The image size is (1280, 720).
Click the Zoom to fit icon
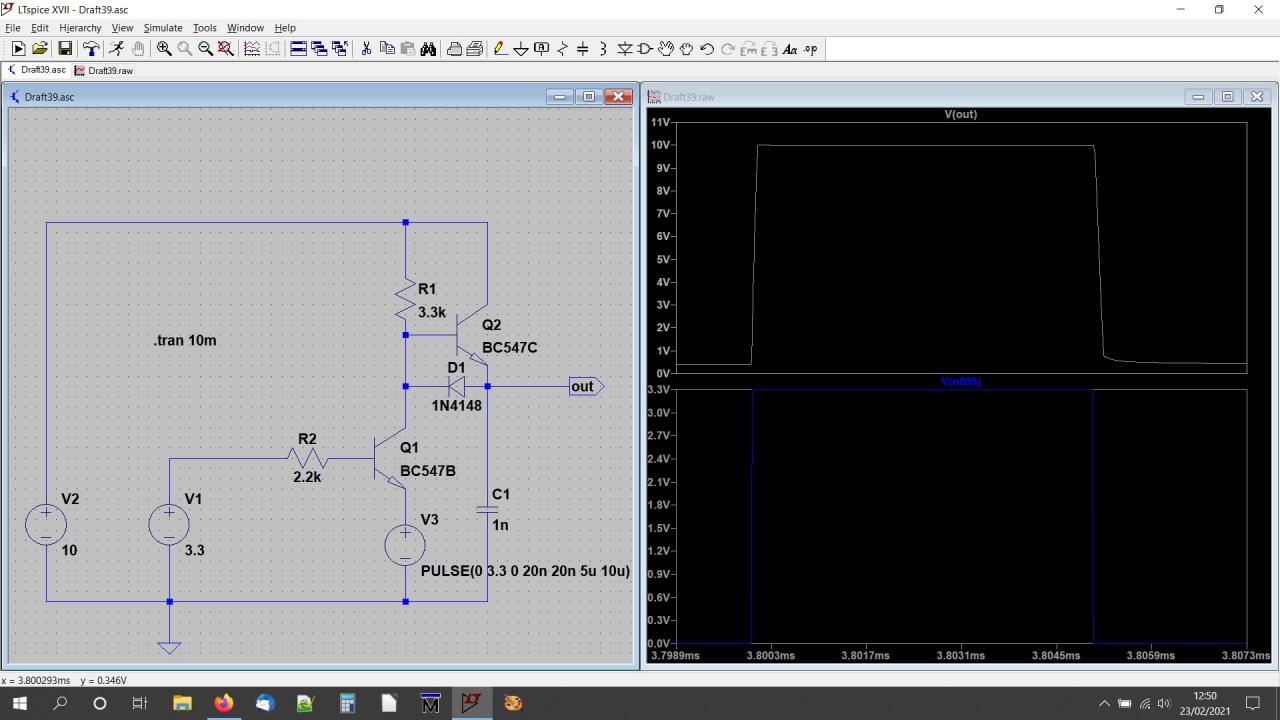pos(226,49)
